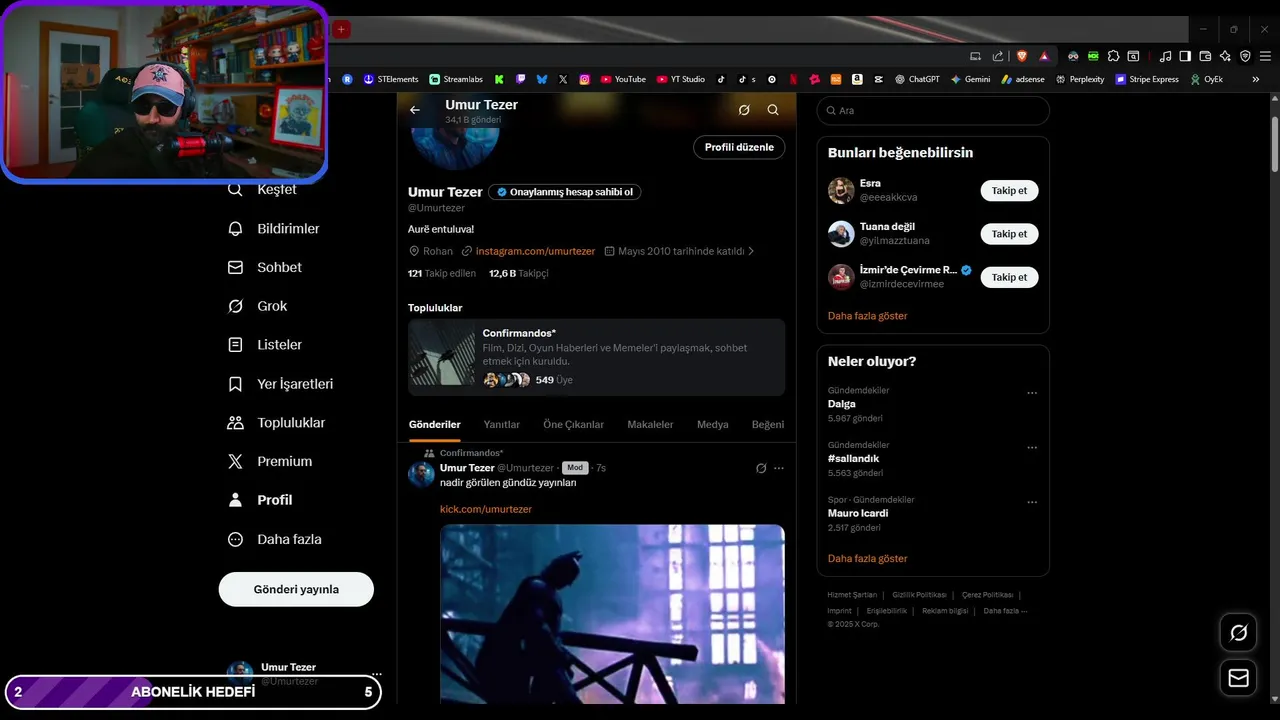Expand the Mayıs 2010 join date chevron

pyautogui.click(x=751, y=251)
